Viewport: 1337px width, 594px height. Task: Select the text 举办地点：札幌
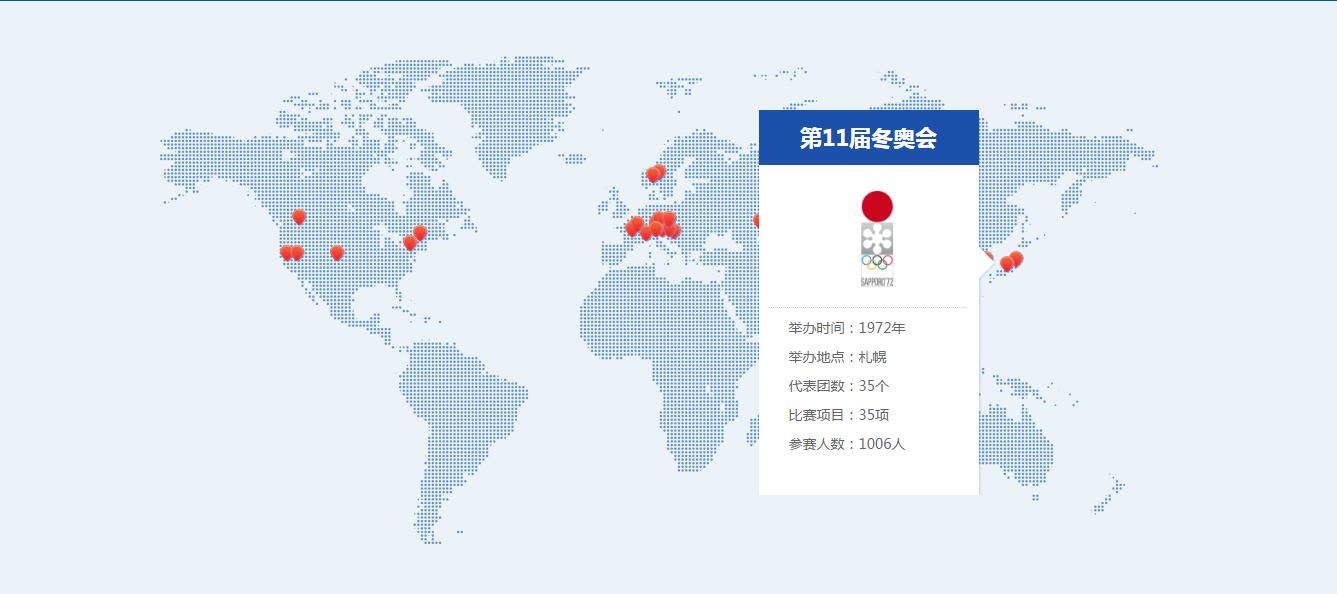[838, 357]
